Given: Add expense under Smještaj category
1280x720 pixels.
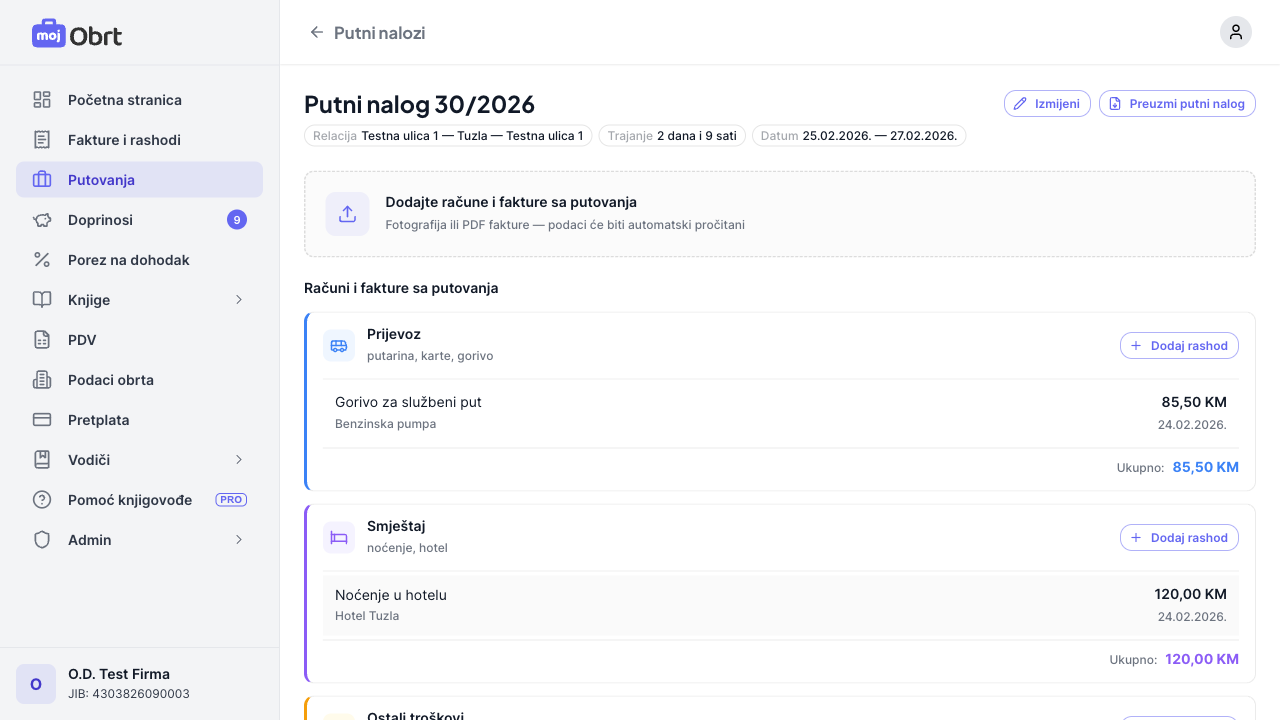Looking at the screenshot, I should pos(1179,538).
